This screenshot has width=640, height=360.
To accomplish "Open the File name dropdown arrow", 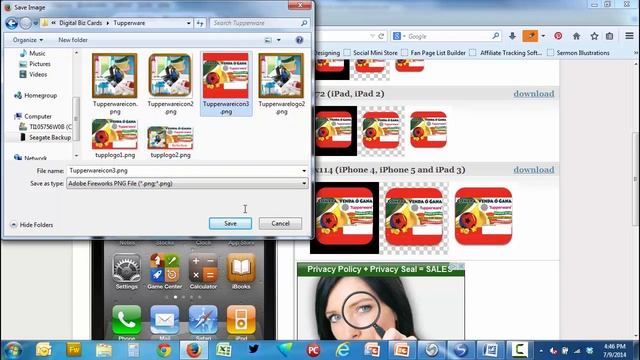I will (304, 171).
